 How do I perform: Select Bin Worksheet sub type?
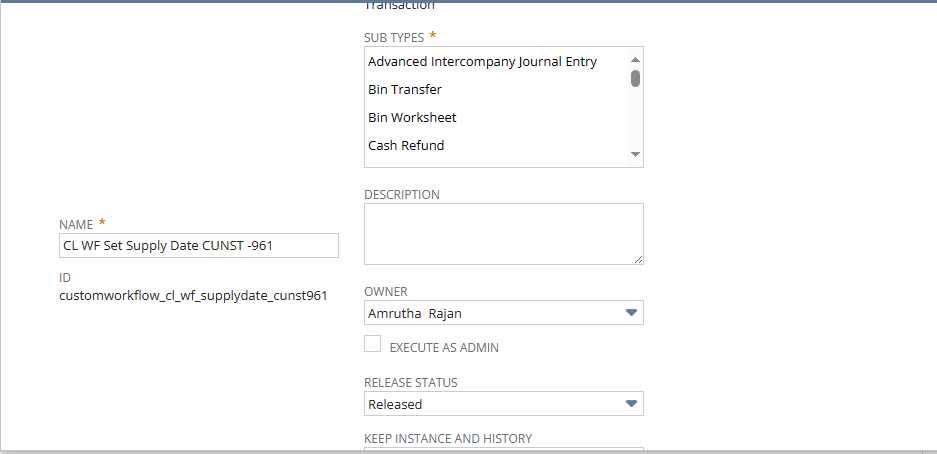pos(412,117)
